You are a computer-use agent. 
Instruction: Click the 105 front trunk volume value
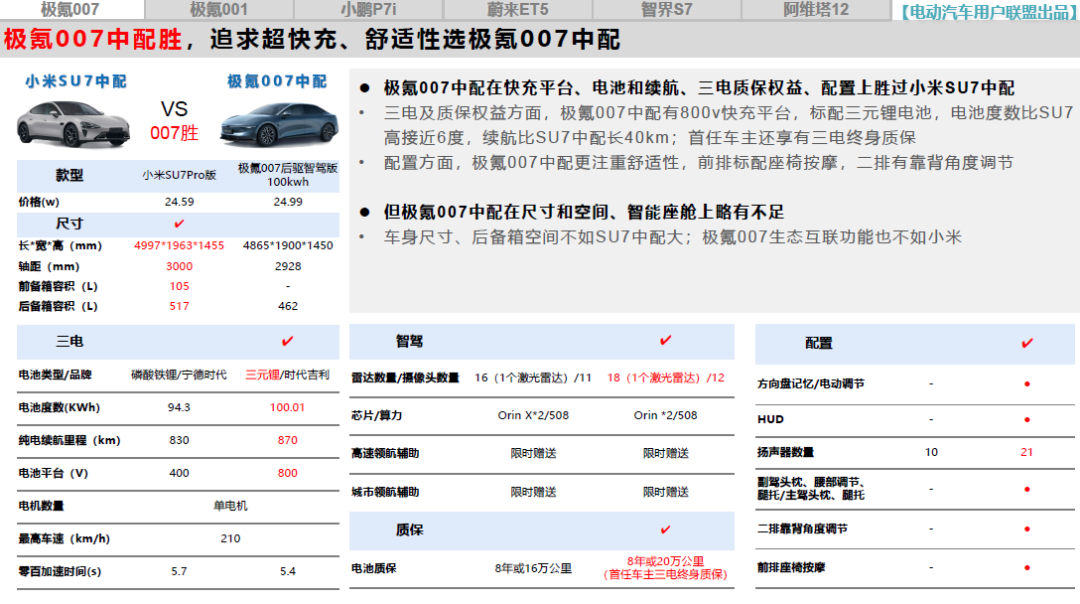179,286
